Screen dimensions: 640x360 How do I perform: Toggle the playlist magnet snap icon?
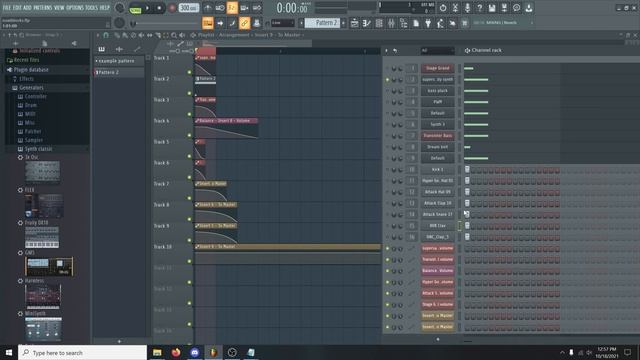point(106,36)
